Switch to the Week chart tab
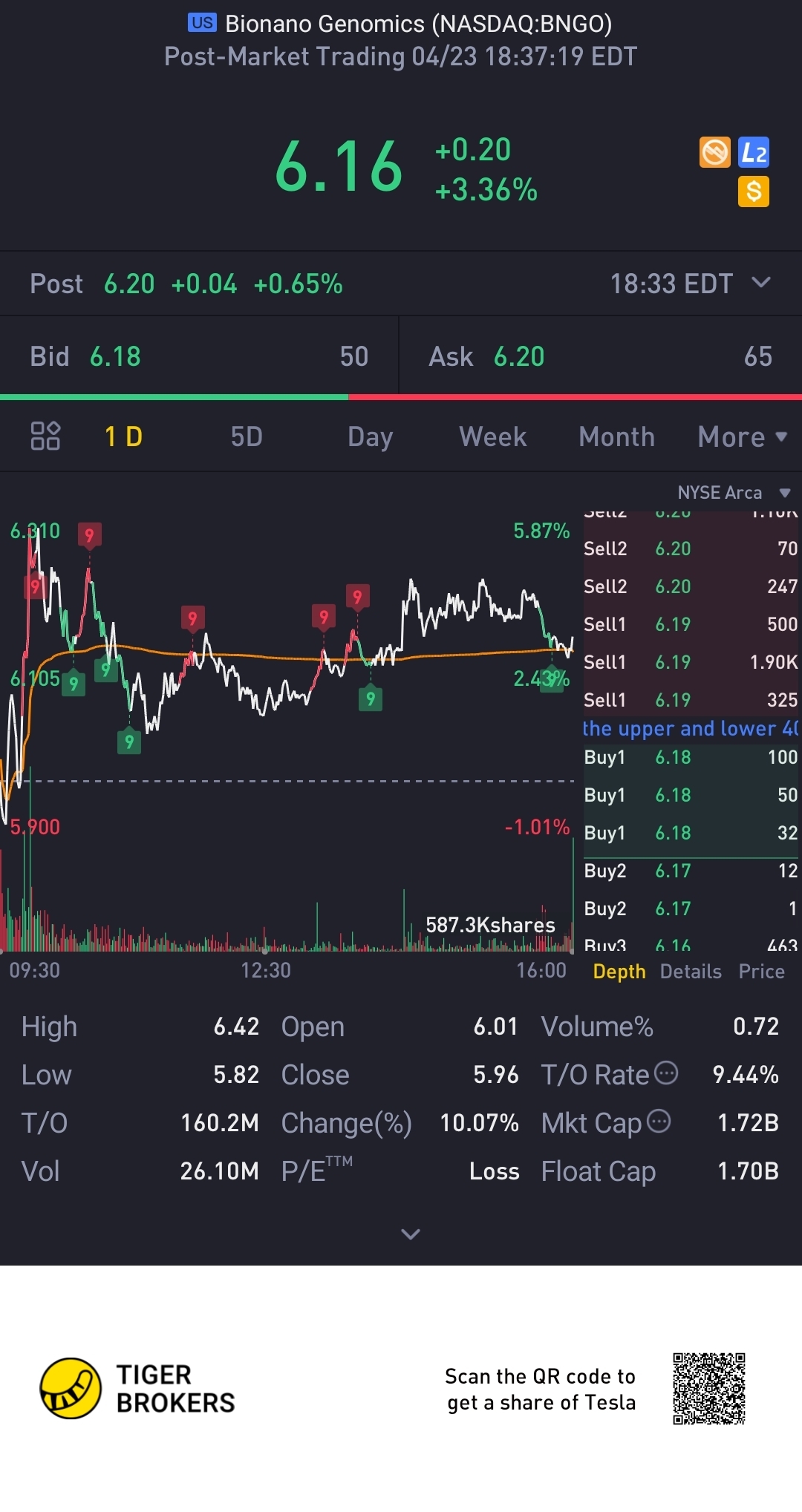Image resolution: width=802 pixels, height=1512 pixels. [492, 436]
